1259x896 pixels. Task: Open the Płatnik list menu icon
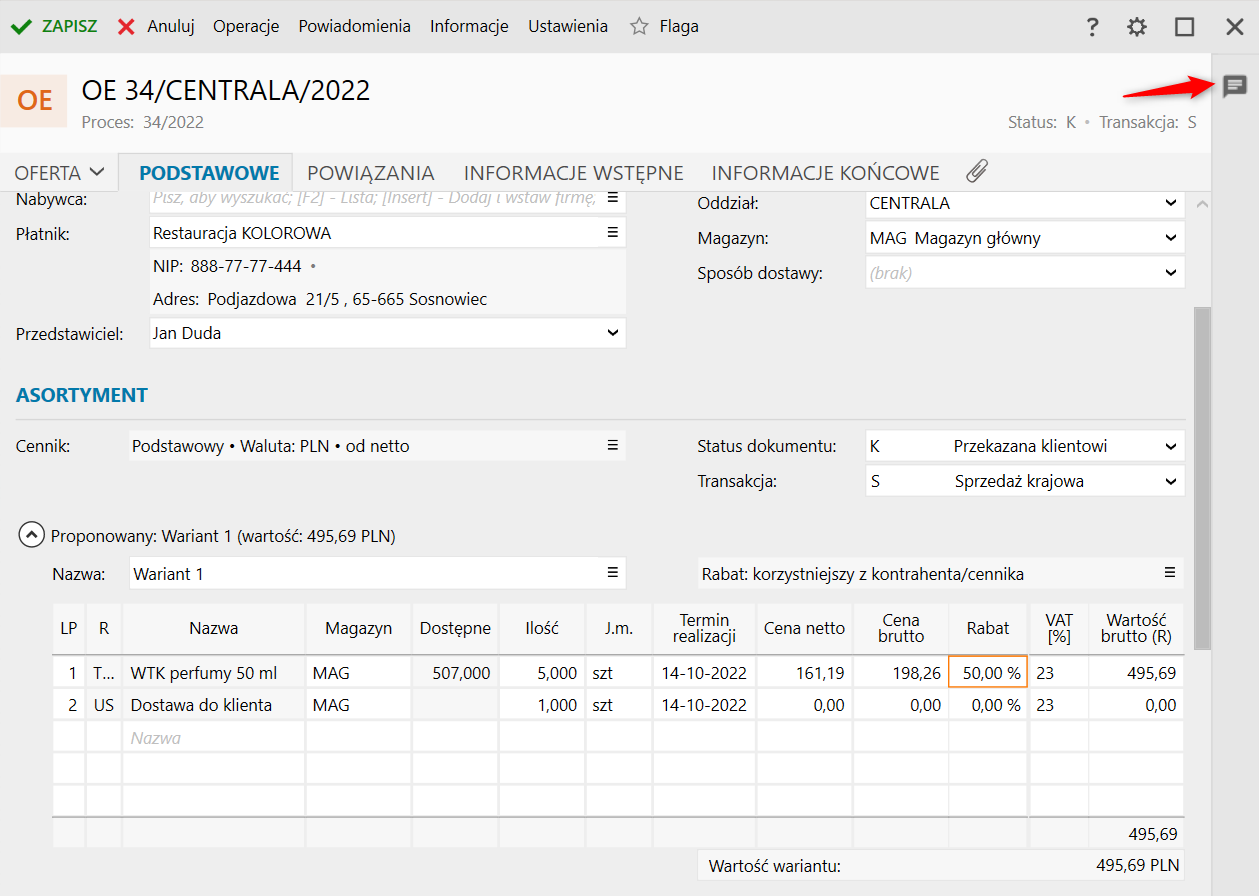coord(613,233)
